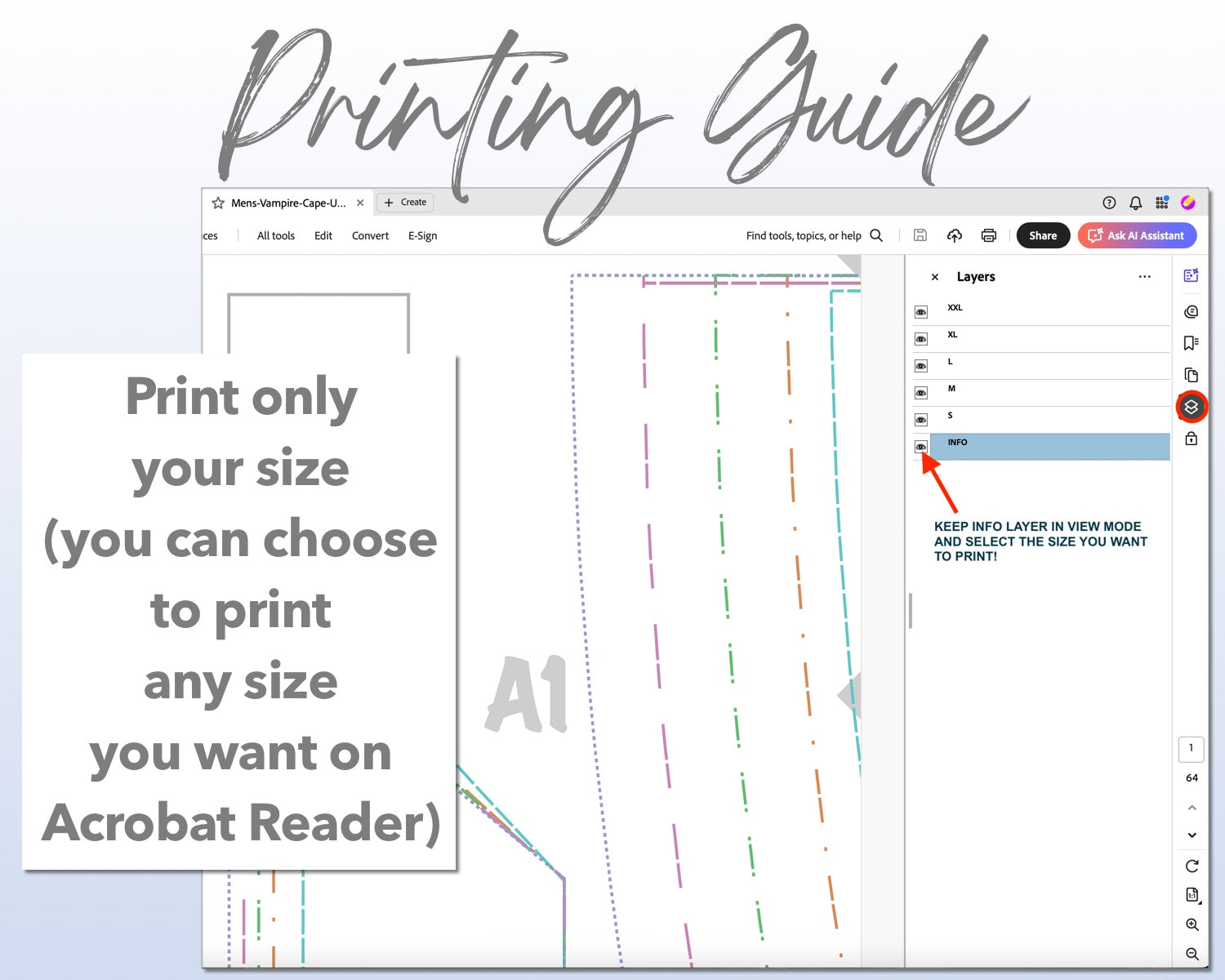Open the All tools menu
1225x980 pixels.
click(275, 236)
